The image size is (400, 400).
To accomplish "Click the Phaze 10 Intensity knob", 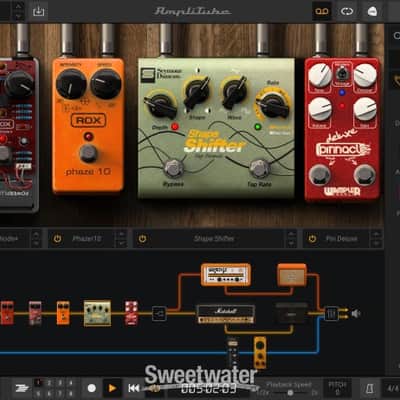I will coord(71,84).
